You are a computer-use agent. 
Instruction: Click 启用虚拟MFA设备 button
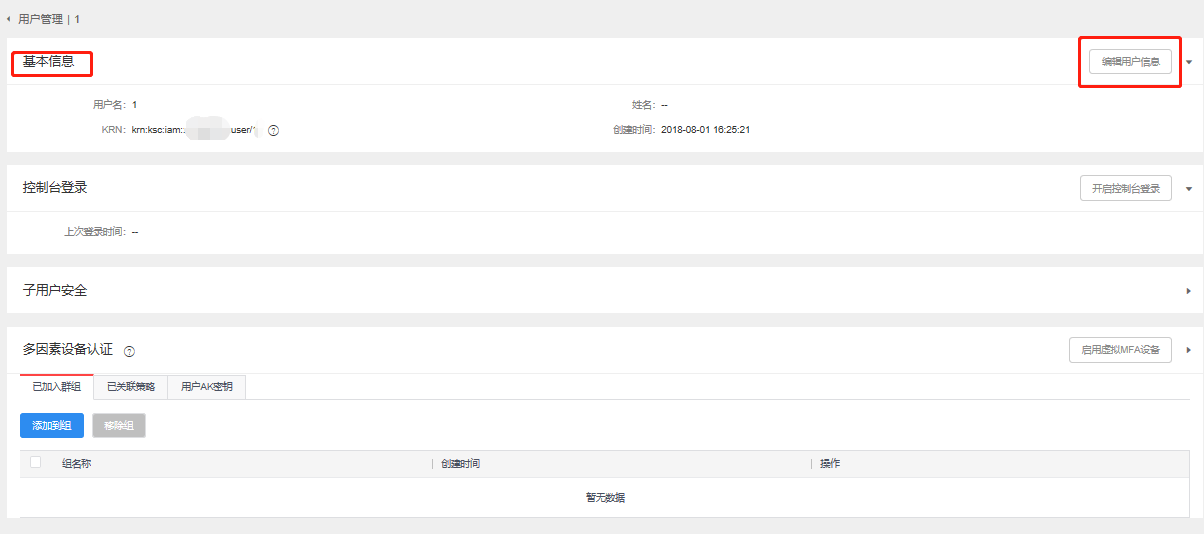(x=1120, y=350)
